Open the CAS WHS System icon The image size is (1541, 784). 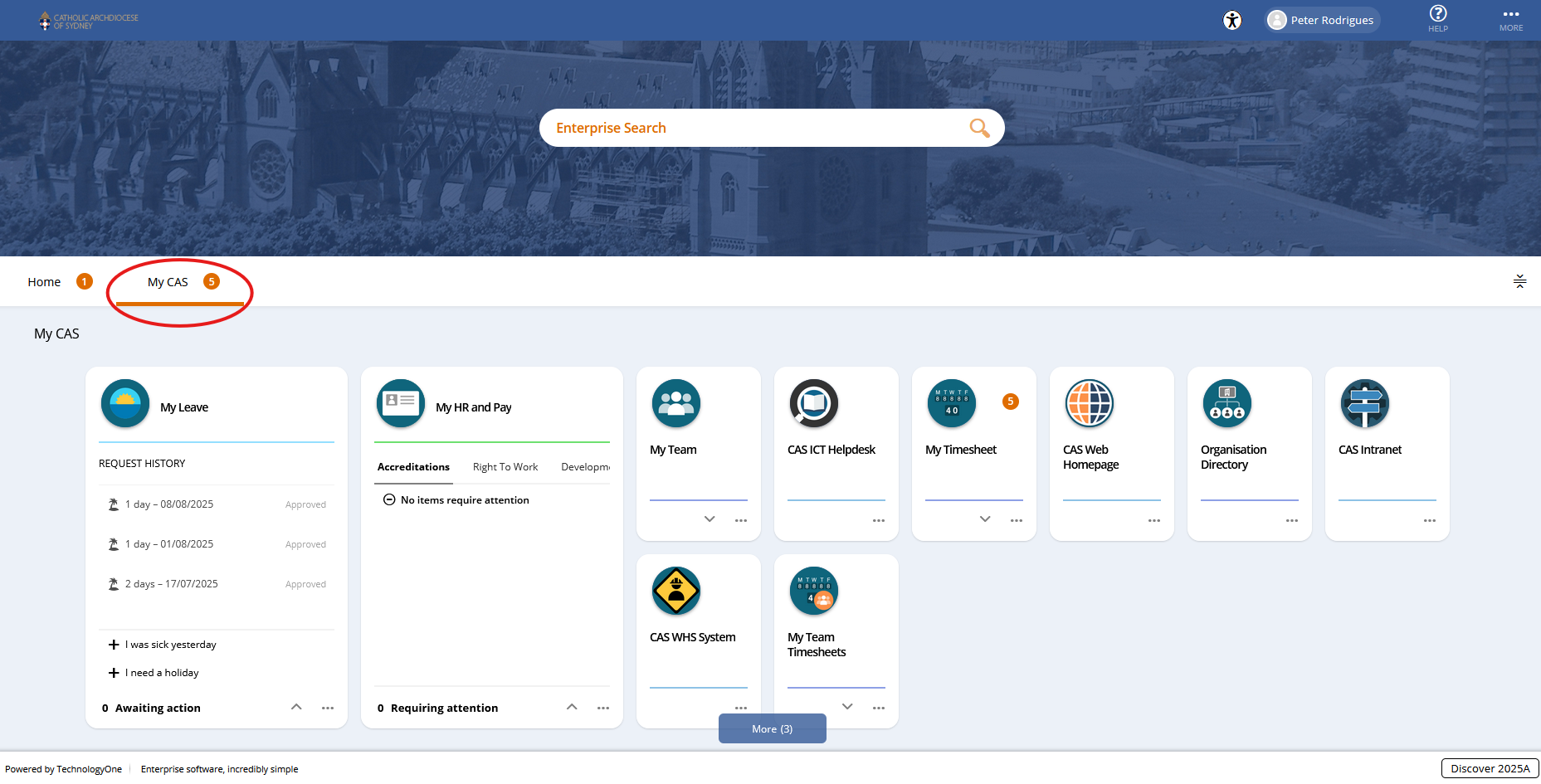tap(676, 592)
